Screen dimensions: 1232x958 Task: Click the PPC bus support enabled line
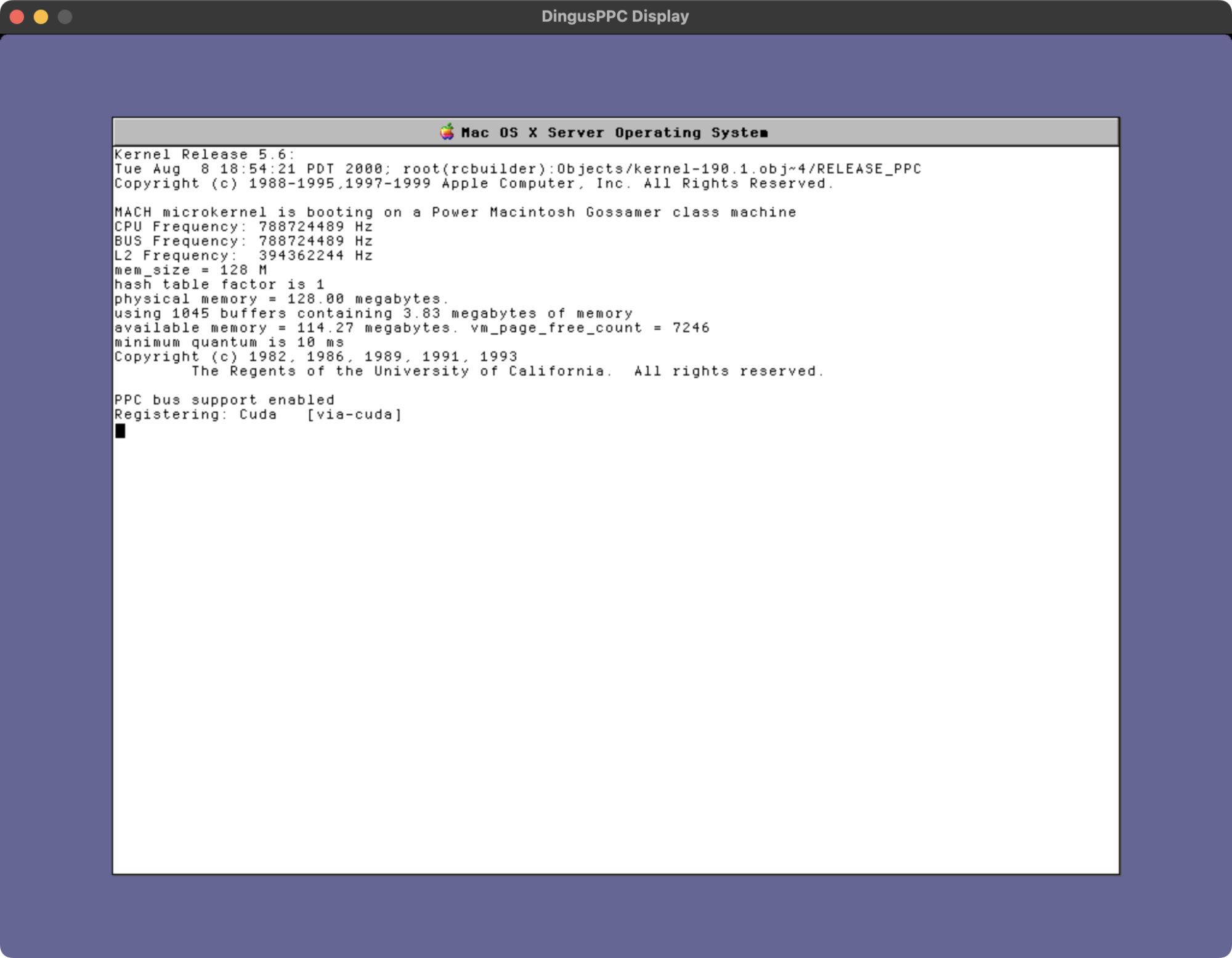tap(224, 400)
